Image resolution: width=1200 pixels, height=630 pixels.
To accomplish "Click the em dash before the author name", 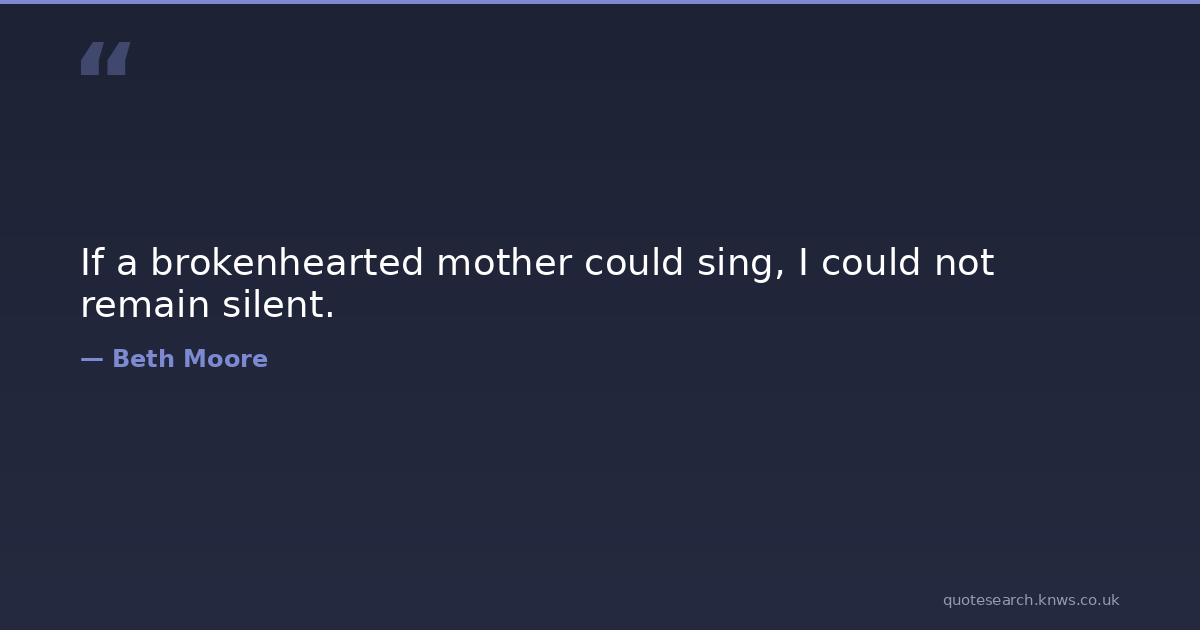I will (91, 359).
